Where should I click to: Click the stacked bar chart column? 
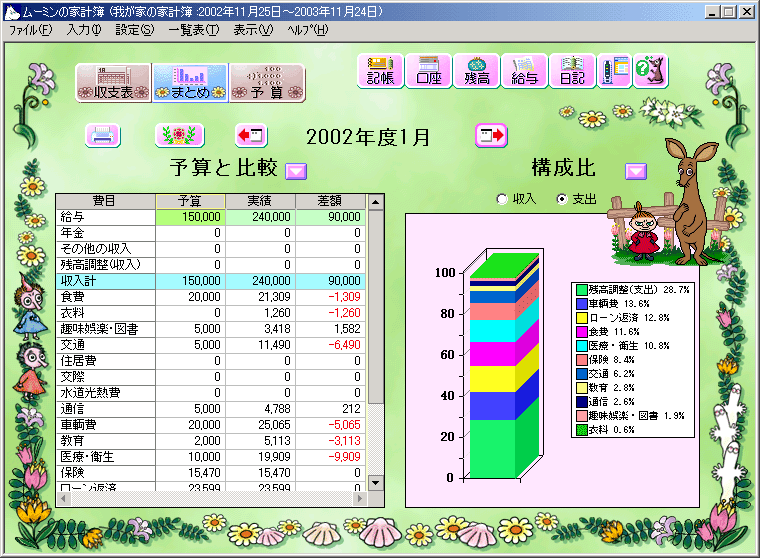pos(504,366)
